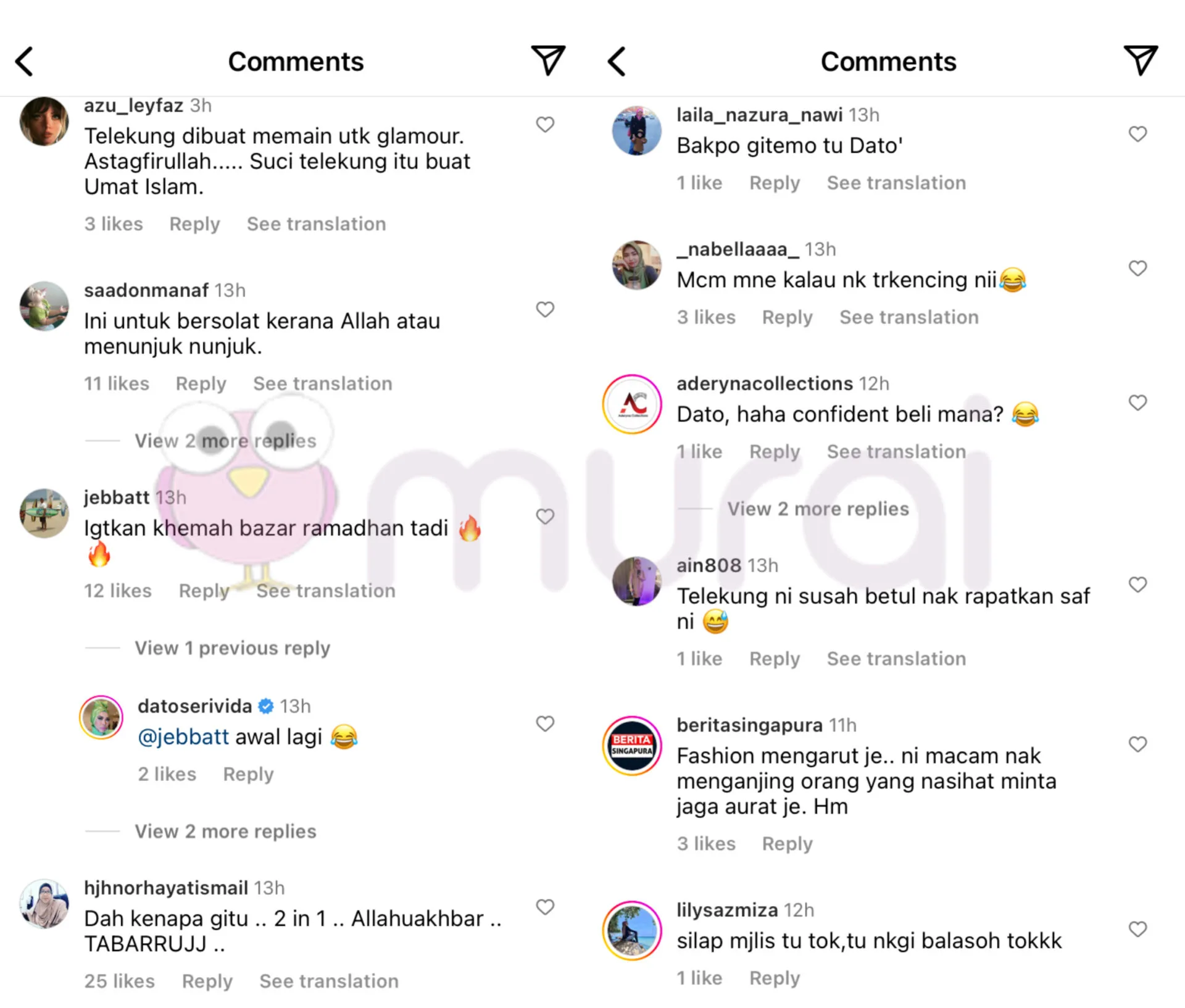This screenshot has height=1008, width=1185.
Task: Tap the right panel's back arrow
Action: (617, 62)
